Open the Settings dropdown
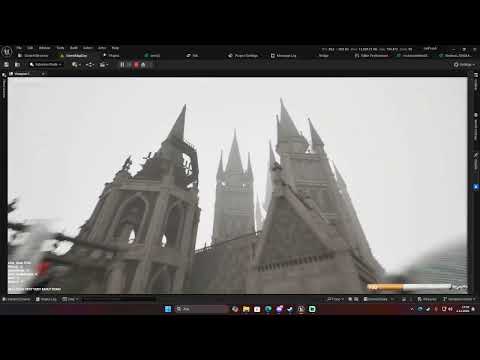 pos(464,65)
